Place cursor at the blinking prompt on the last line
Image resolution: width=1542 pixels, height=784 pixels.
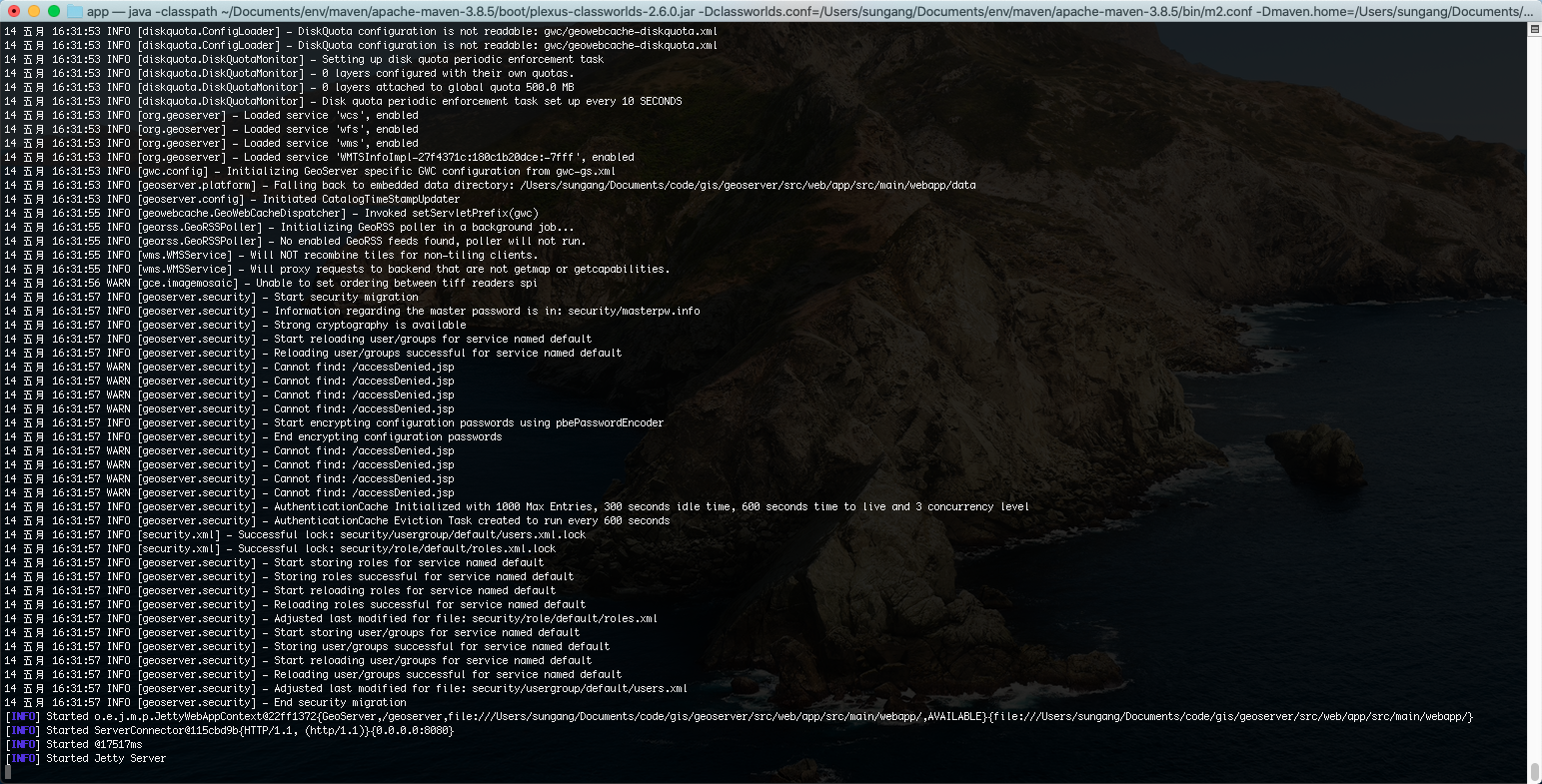coord(8,772)
